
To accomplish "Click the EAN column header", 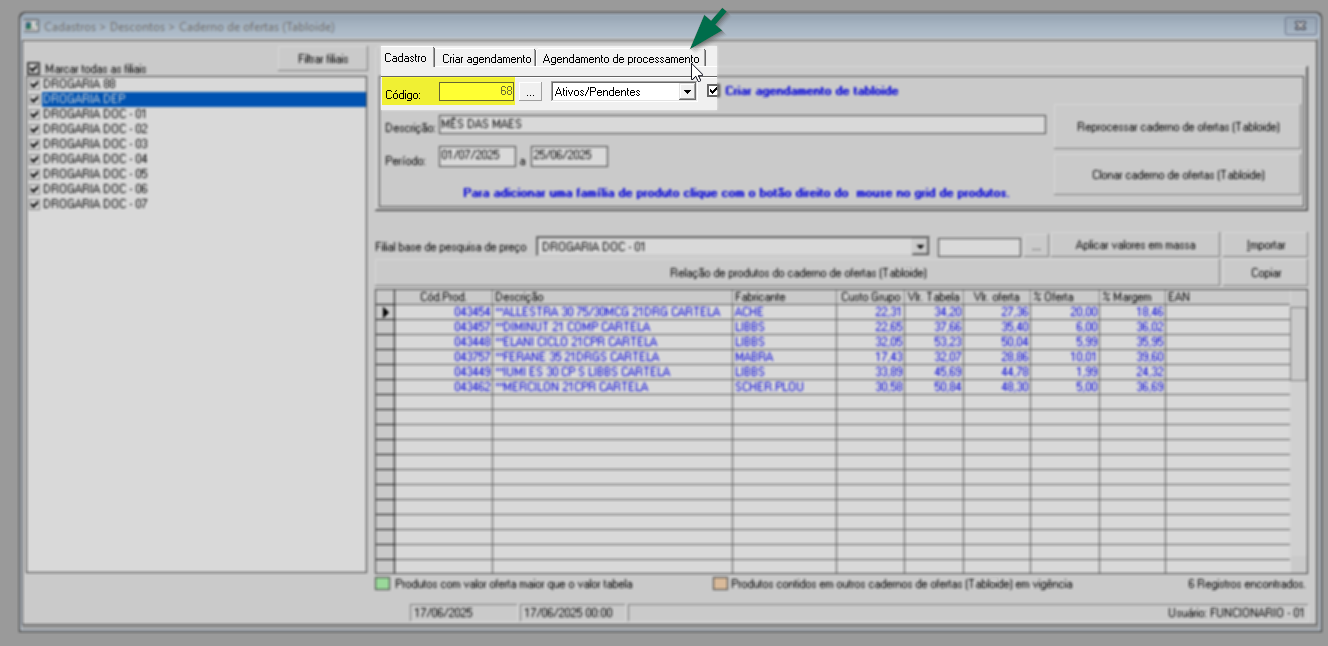I will 1228,297.
